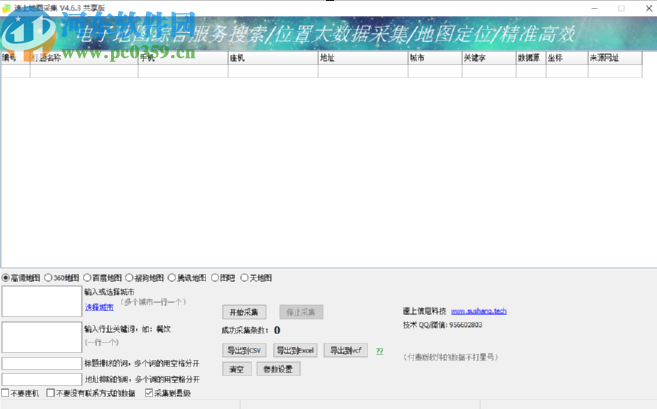Viewport: 657px width, 409px height.
Task: Click the 地址 column header
Action: tap(363, 58)
